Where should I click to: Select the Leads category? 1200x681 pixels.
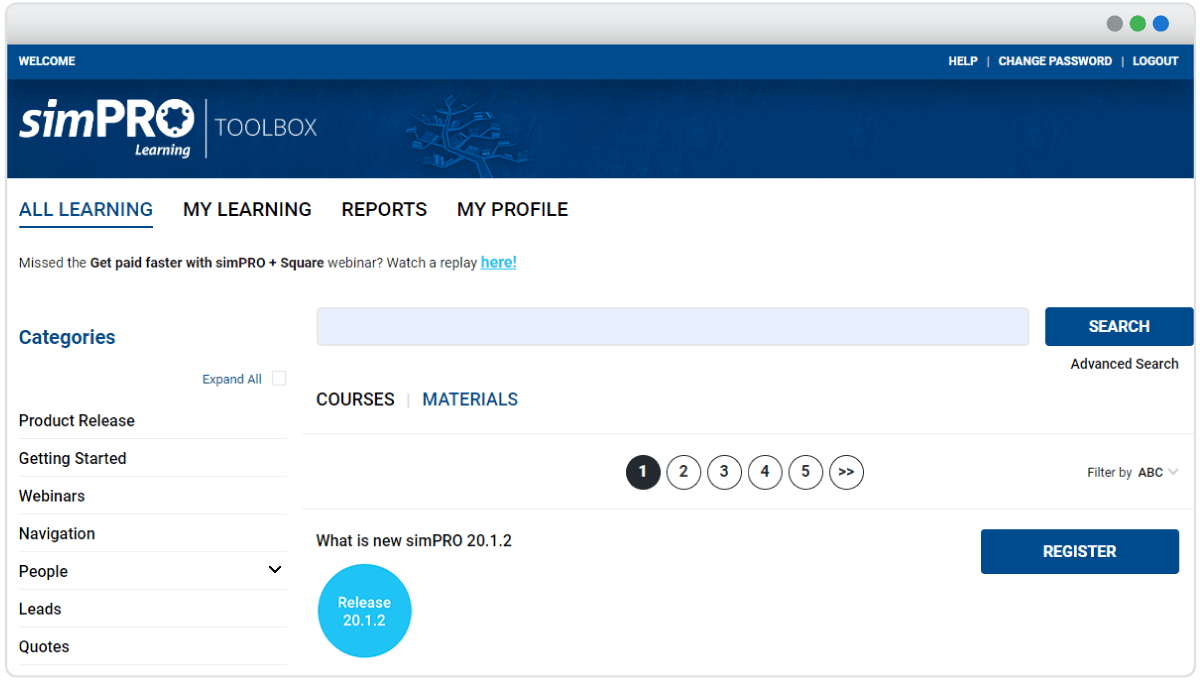40,609
